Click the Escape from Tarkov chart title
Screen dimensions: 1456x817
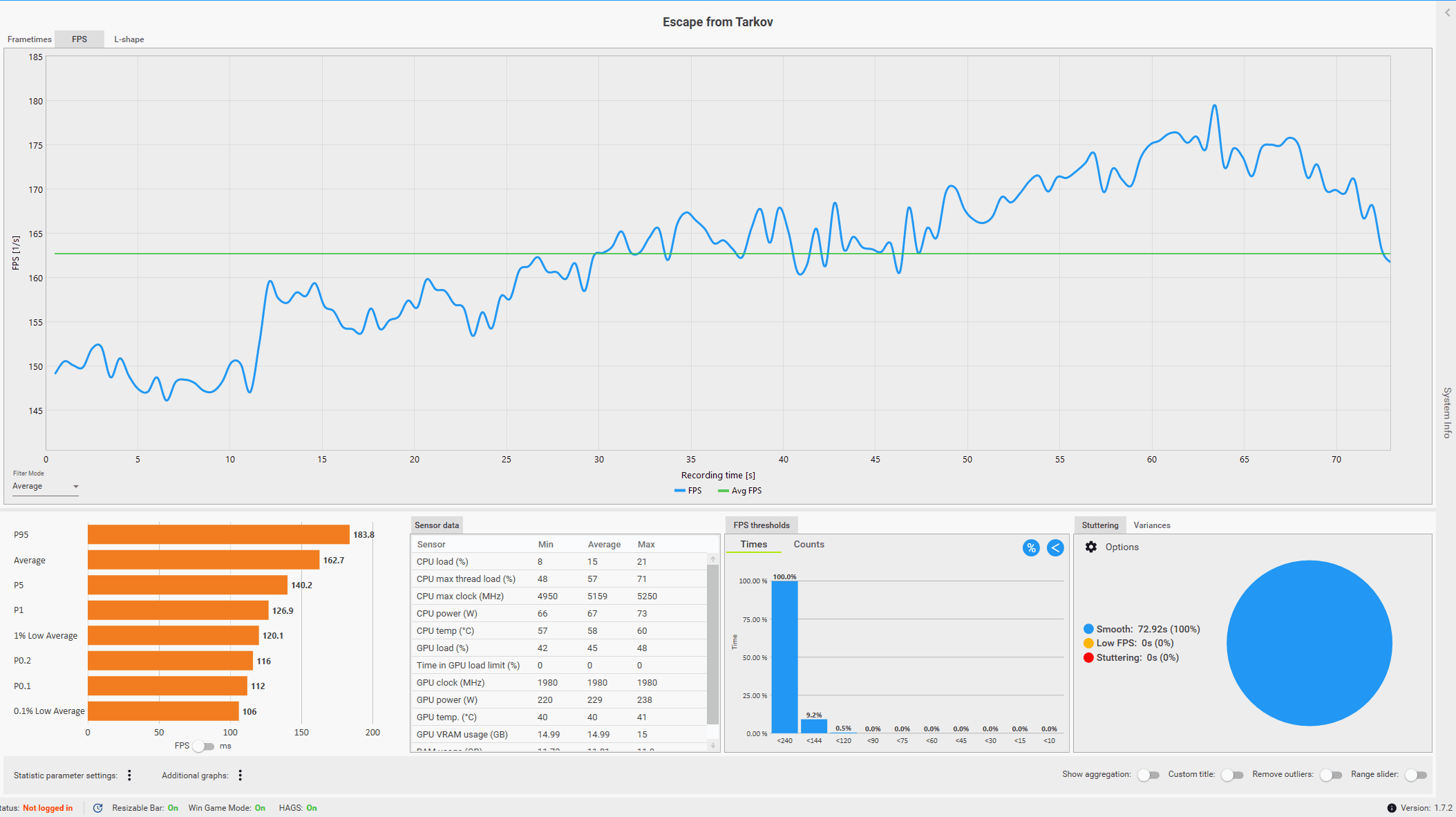pyautogui.click(x=717, y=22)
